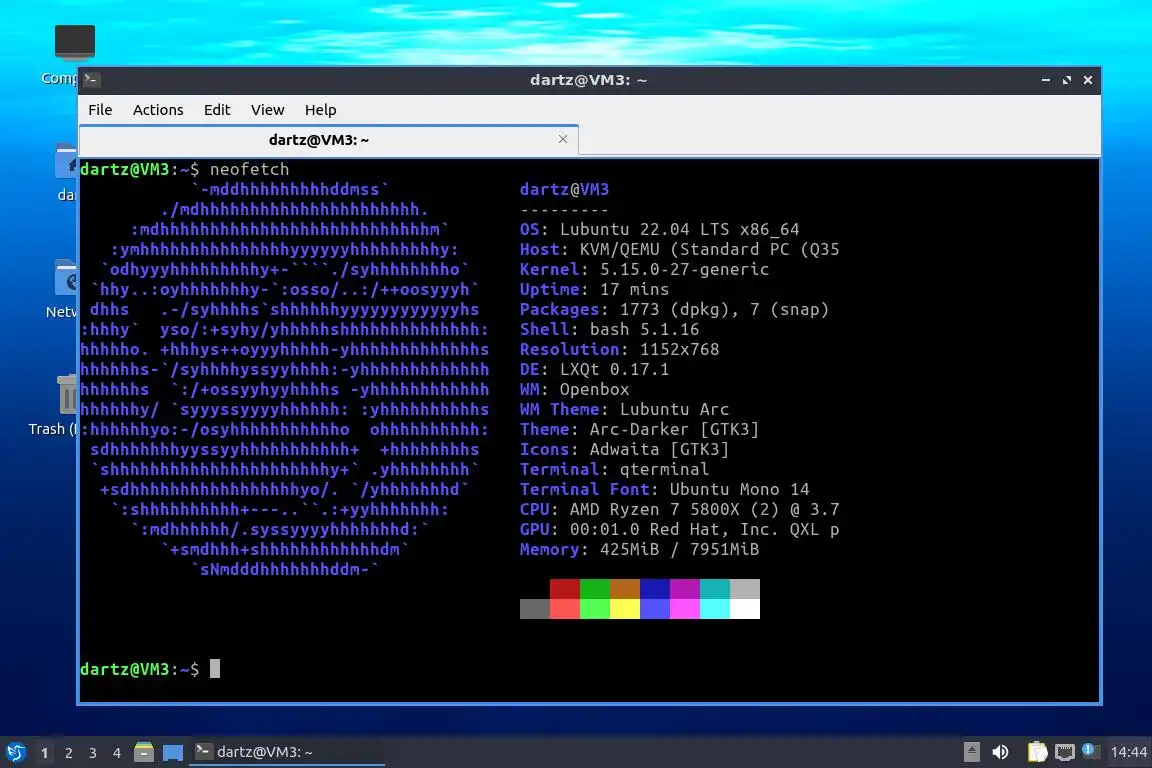Click the 'GPU: 00:01.0 Red Hat' line
The image size is (1152, 768).
click(x=680, y=529)
